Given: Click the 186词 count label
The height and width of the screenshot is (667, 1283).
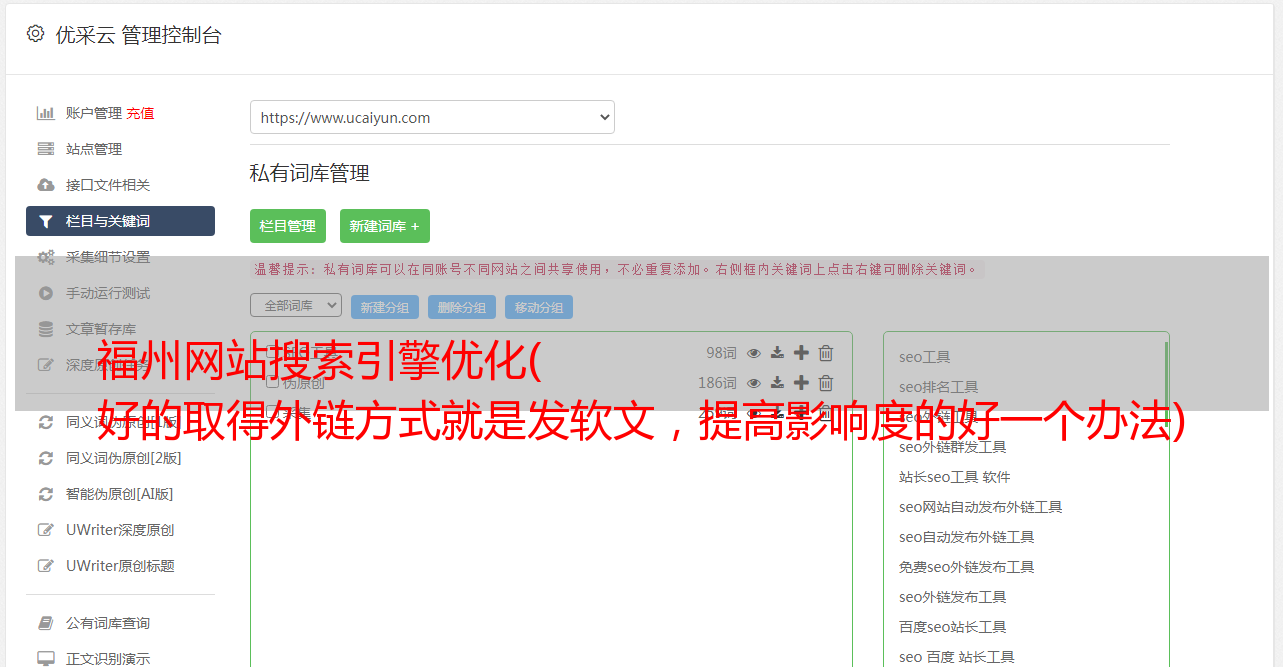Looking at the screenshot, I should (x=717, y=383).
